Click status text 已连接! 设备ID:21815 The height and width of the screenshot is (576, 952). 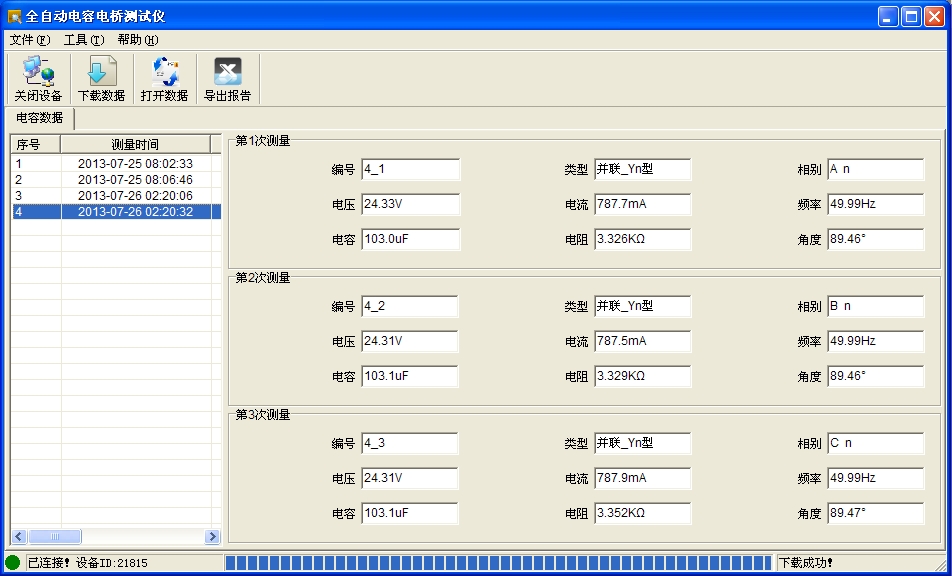(88, 563)
